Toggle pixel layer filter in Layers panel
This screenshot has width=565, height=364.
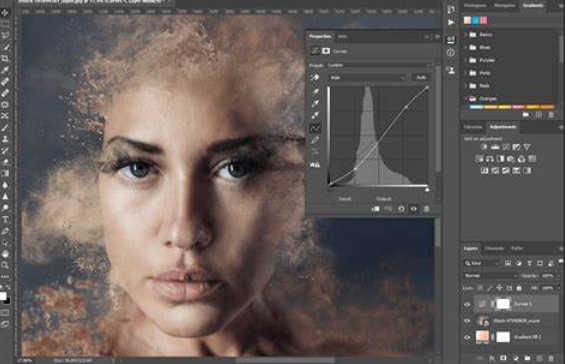tap(508, 263)
